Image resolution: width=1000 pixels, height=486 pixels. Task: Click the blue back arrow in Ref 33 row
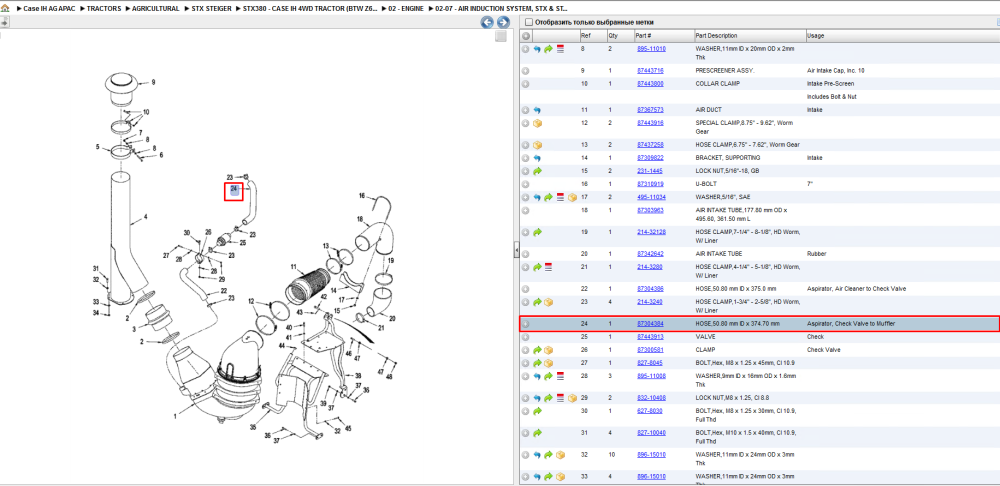[x=537, y=476]
